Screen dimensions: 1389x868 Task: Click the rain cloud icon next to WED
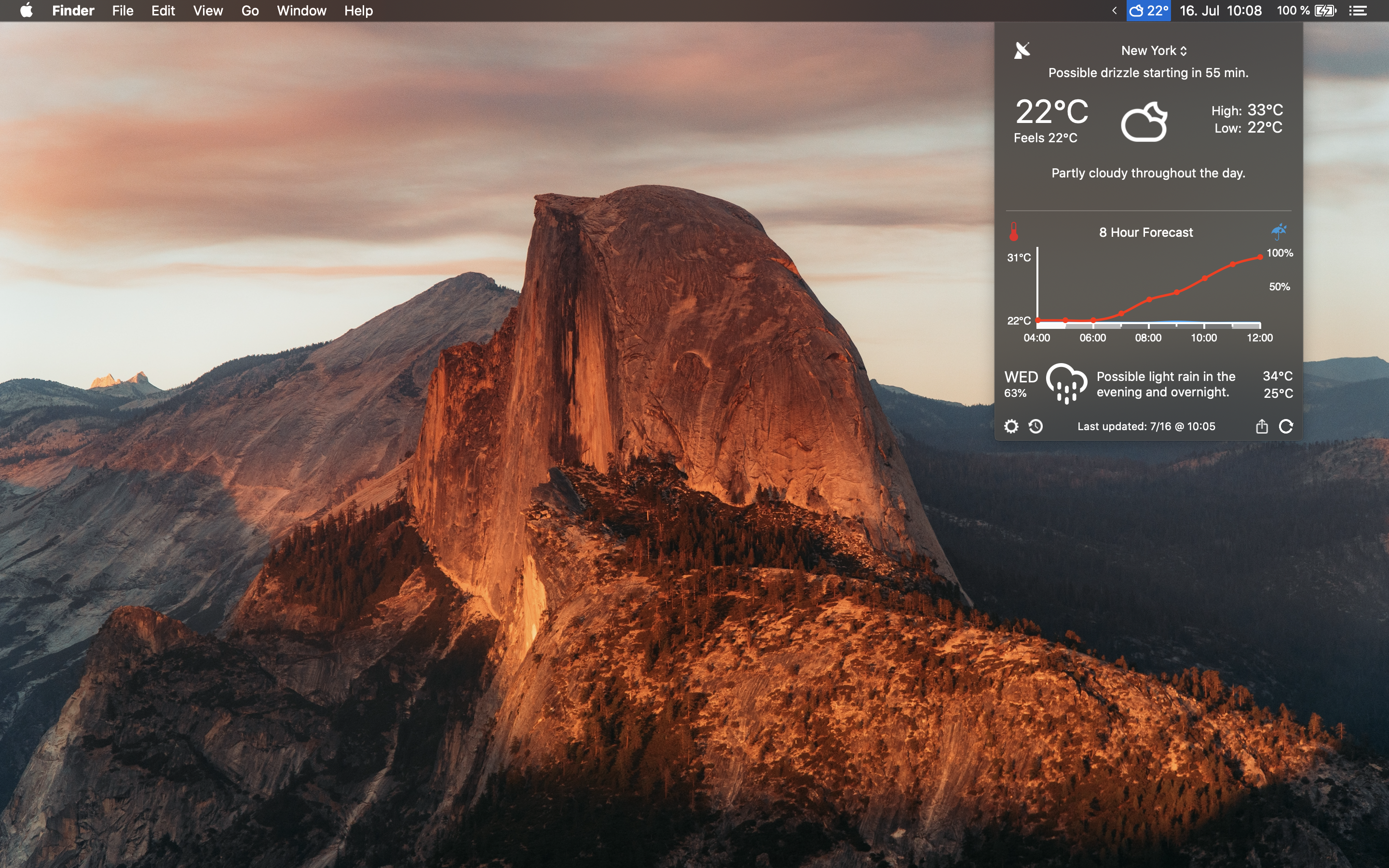click(x=1066, y=383)
